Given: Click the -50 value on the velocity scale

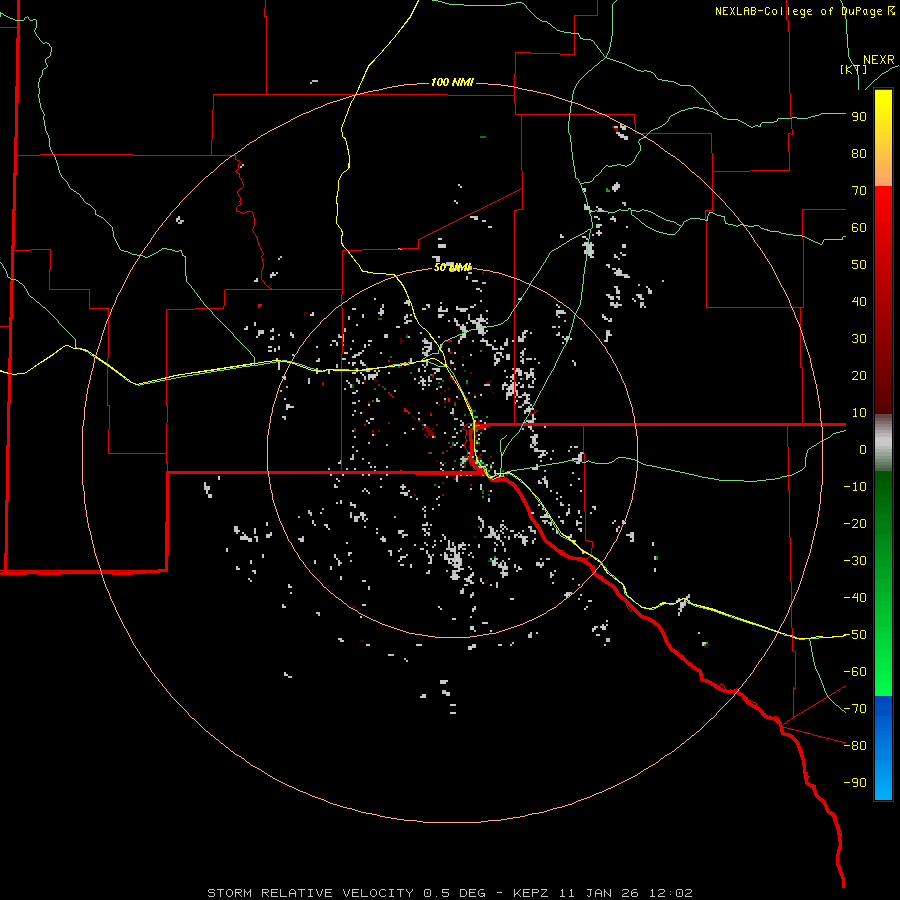Looking at the screenshot, I should click(x=855, y=635).
